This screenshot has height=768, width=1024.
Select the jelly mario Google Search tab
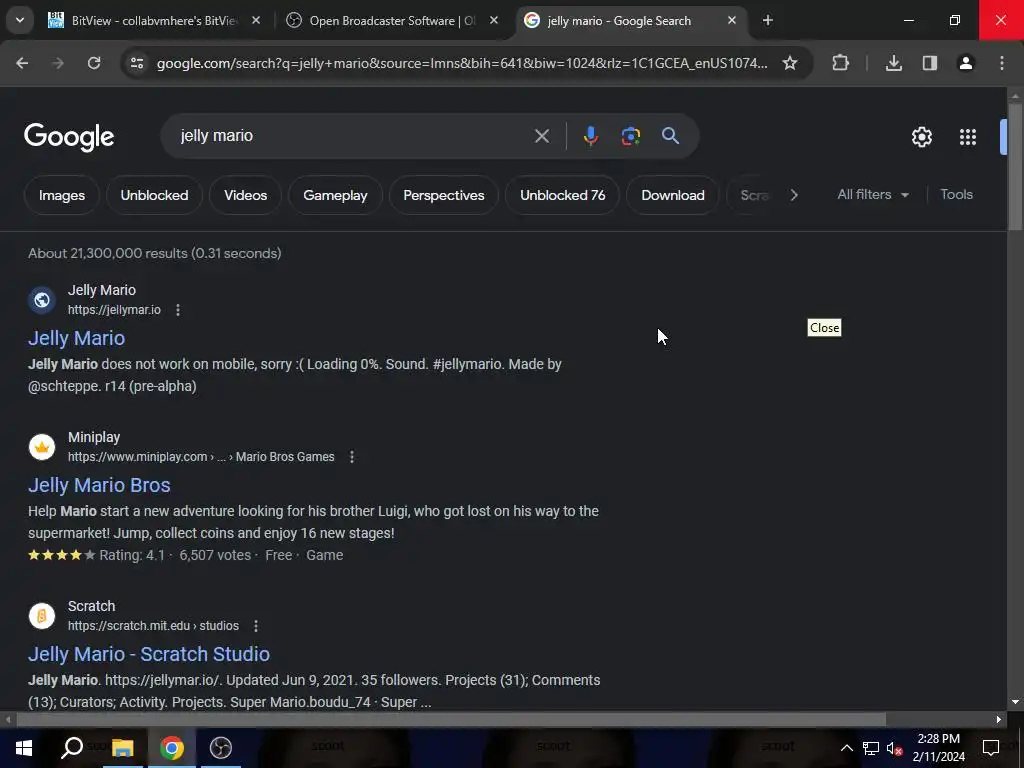[630, 21]
